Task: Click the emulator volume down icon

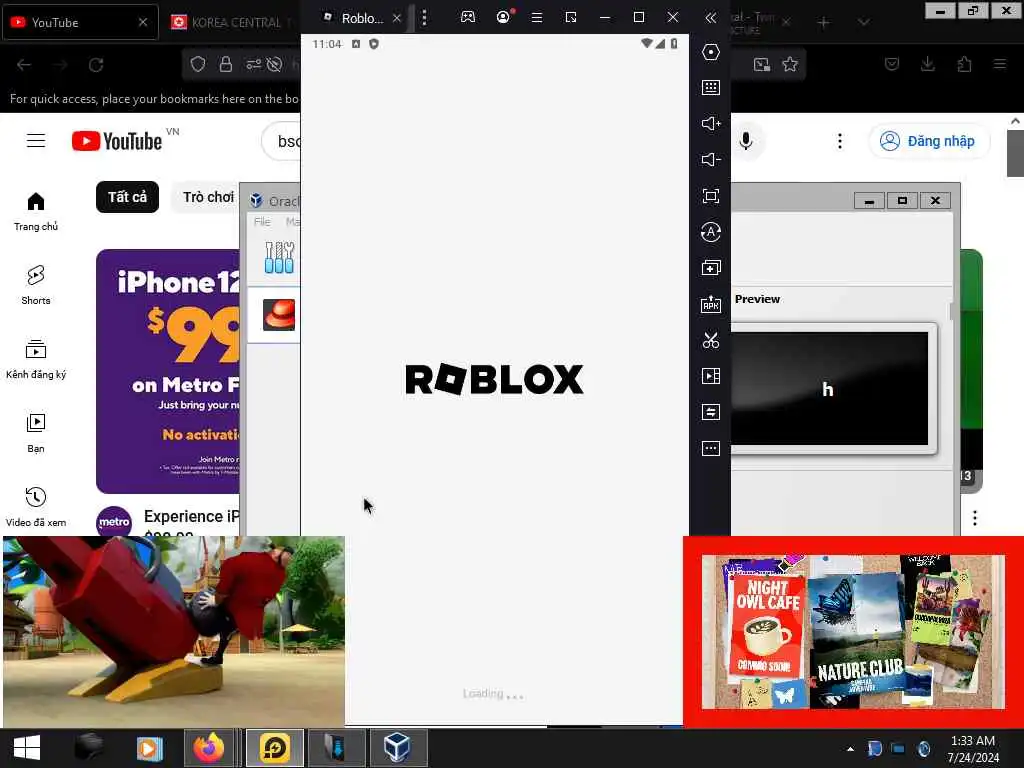Action: tap(711, 159)
